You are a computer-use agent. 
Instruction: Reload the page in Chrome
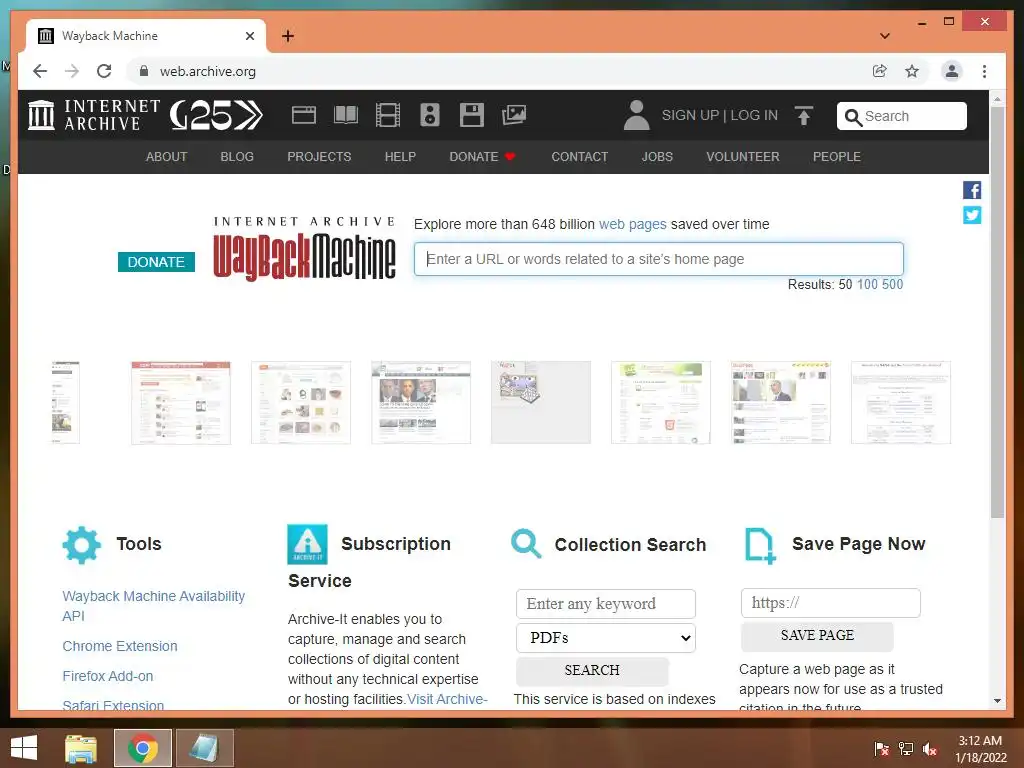click(104, 71)
